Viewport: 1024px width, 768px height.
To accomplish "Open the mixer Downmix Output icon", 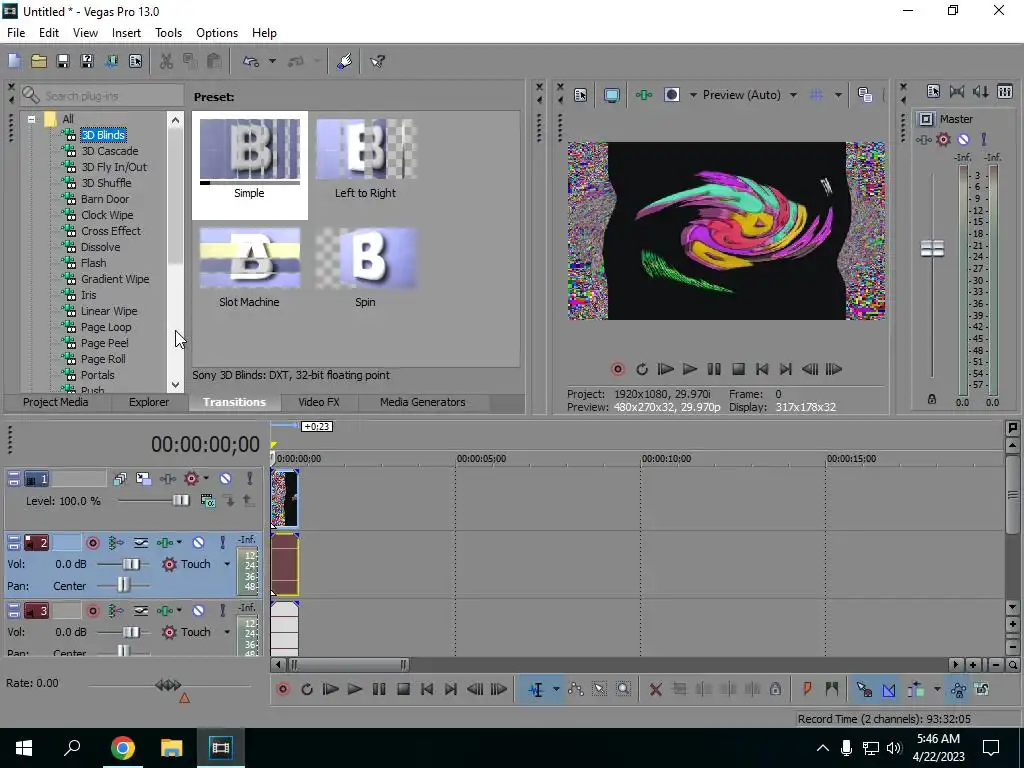I will pos(957,91).
